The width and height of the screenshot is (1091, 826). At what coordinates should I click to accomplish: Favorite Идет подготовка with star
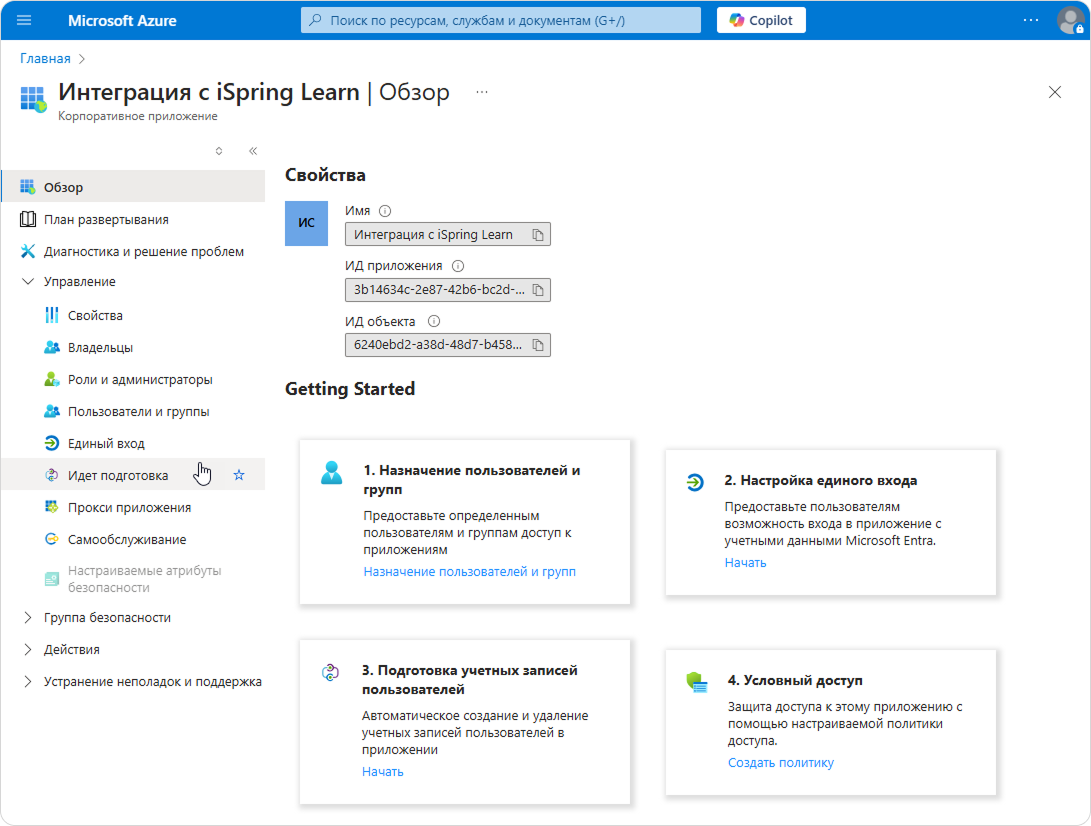(239, 475)
